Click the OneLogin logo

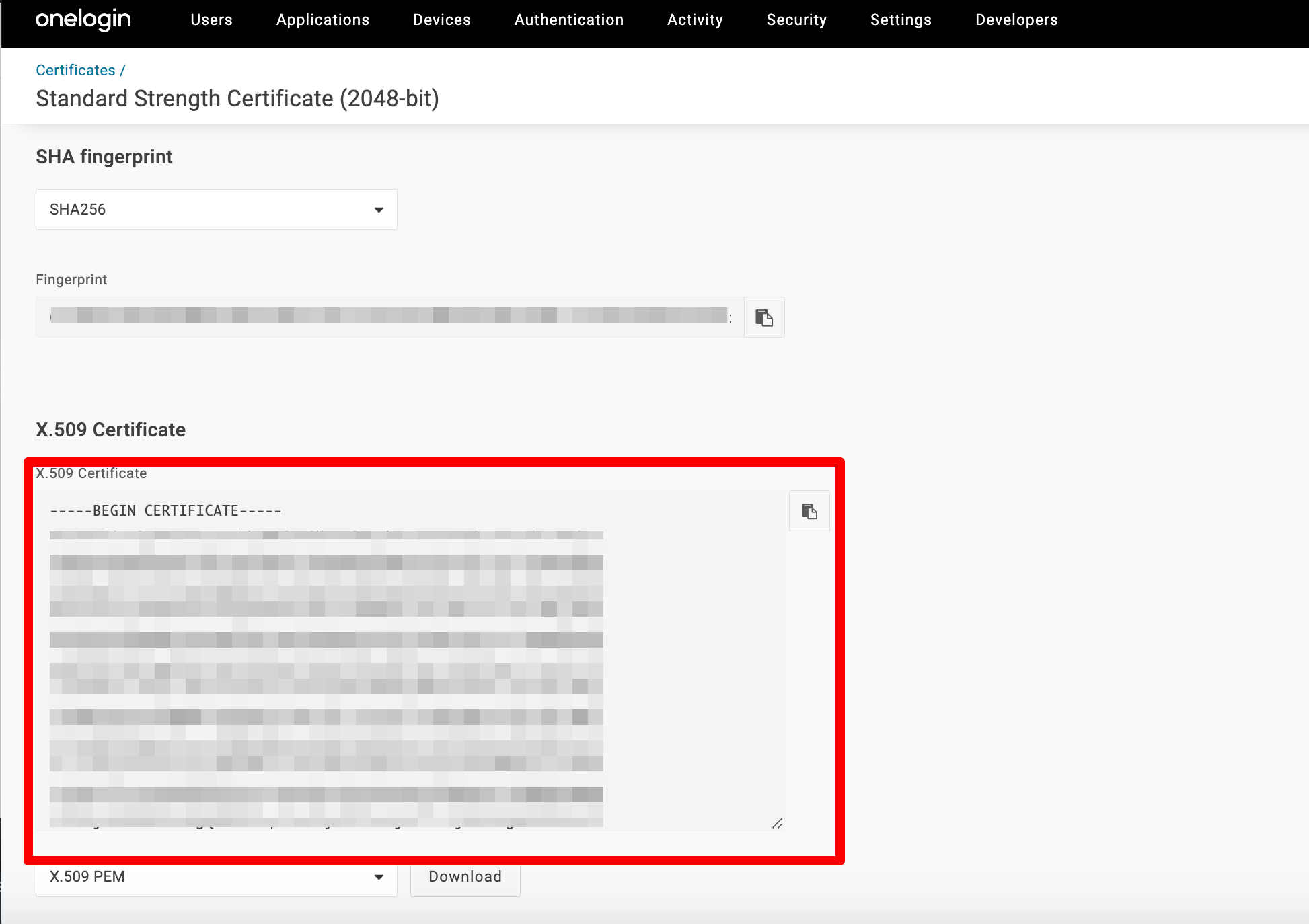click(x=83, y=20)
